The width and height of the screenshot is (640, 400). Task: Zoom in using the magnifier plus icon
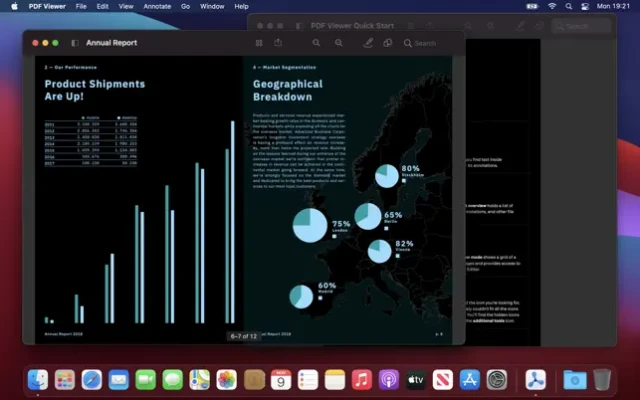pos(340,43)
